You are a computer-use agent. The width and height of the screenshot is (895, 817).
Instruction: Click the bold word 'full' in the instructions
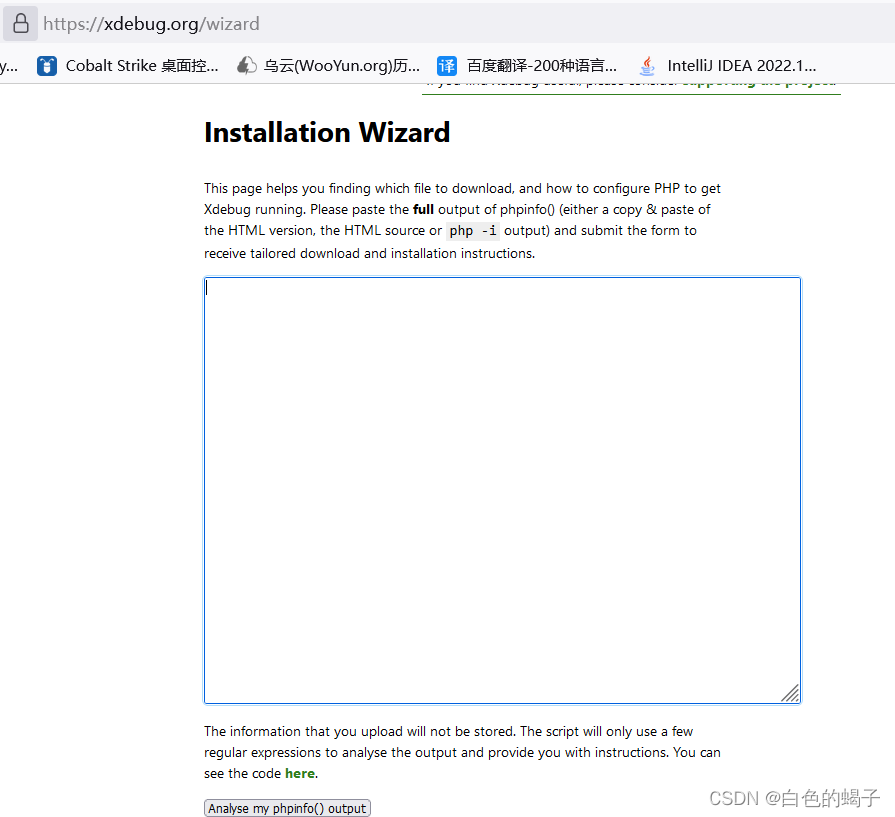[x=423, y=210]
